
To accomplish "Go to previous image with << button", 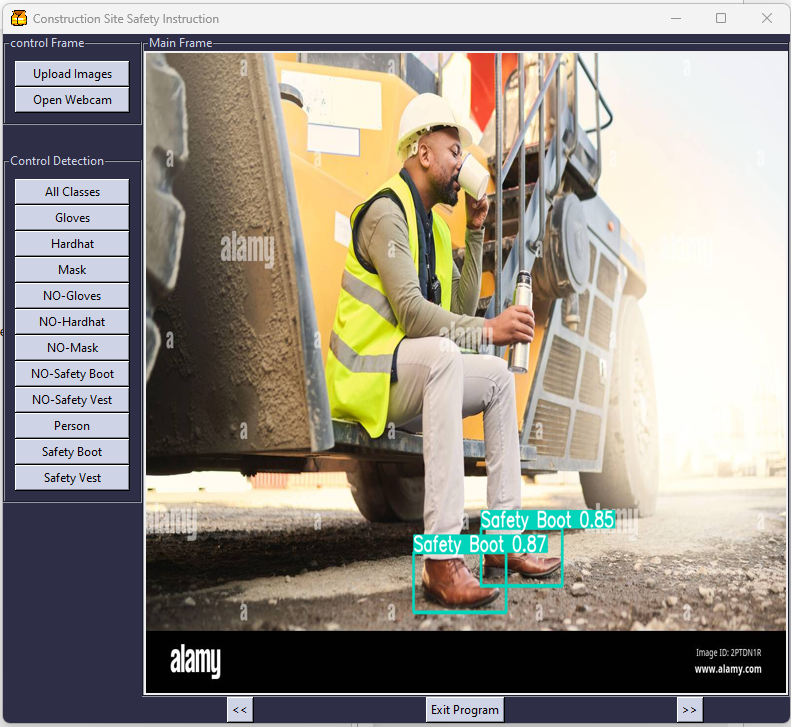I will click(x=239, y=710).
